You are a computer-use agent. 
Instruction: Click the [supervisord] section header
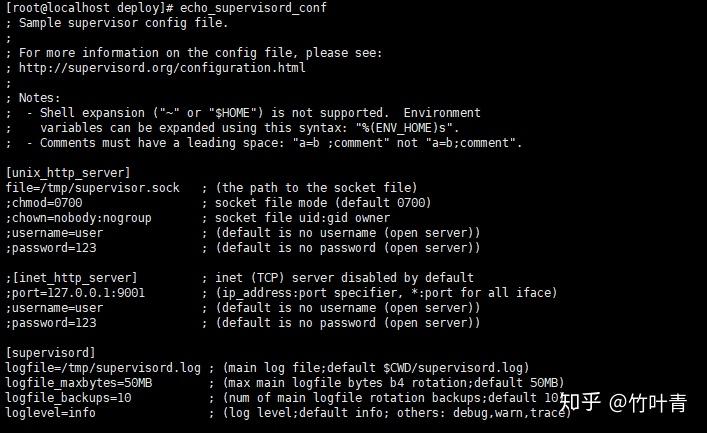[51, 353]
